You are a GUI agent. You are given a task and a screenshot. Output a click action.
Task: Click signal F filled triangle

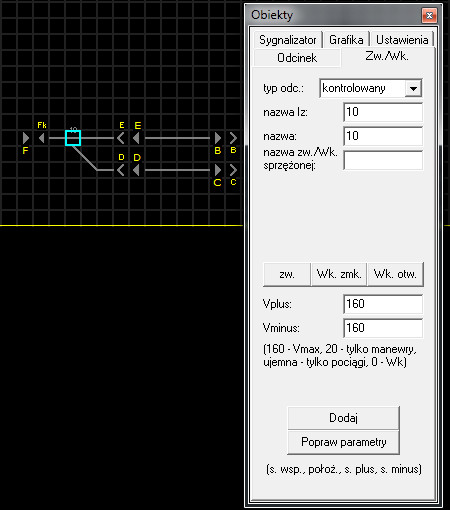(x=26, y=138)
